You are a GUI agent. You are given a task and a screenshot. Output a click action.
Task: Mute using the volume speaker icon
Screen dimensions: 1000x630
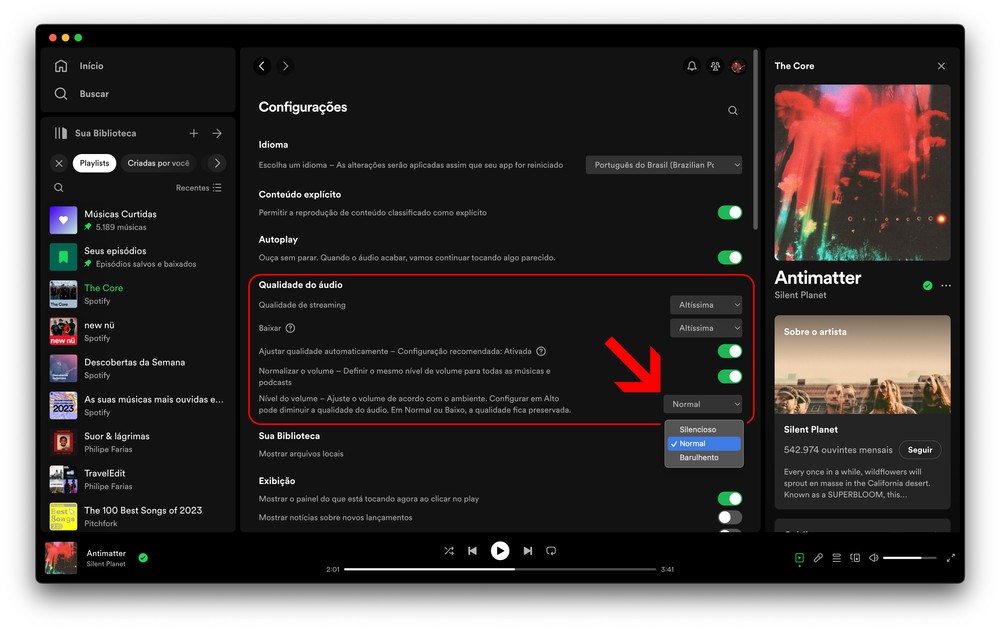pyautogui.click(x=873, y=558)
